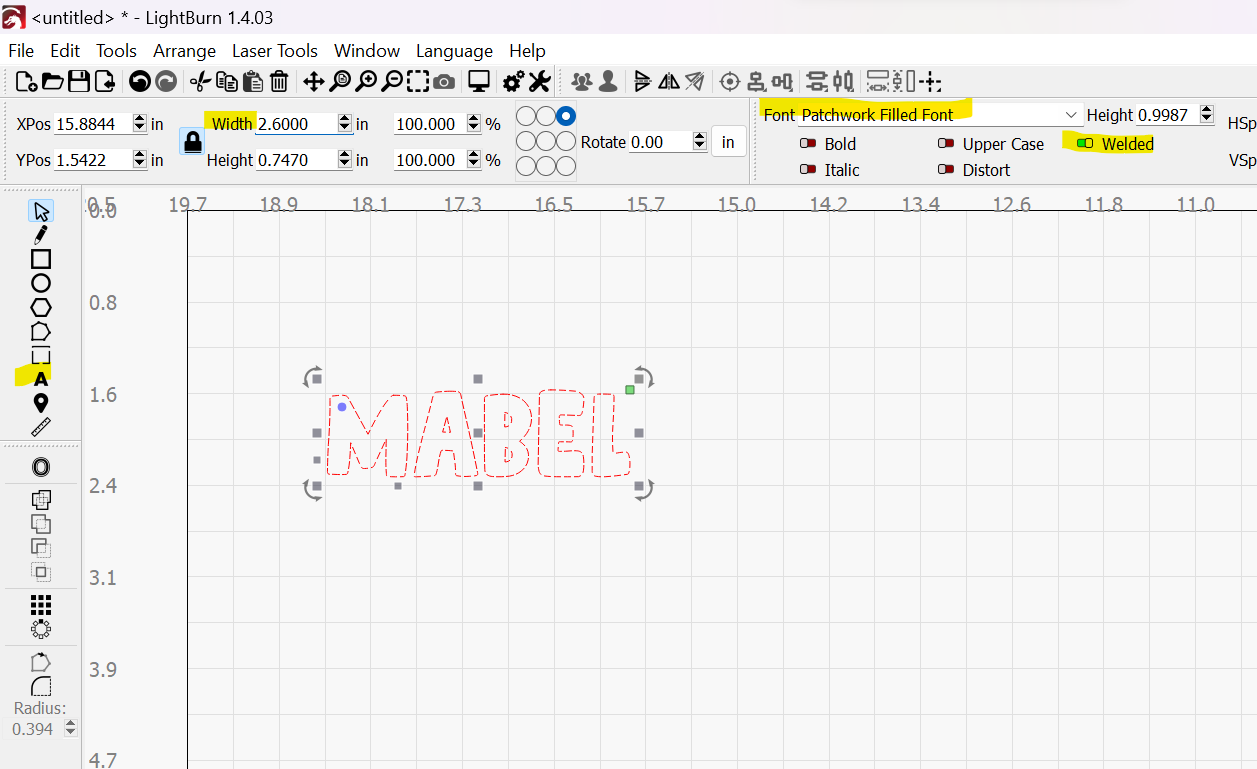
Task: Choose the Measure ruler tool
Action: 41,427
